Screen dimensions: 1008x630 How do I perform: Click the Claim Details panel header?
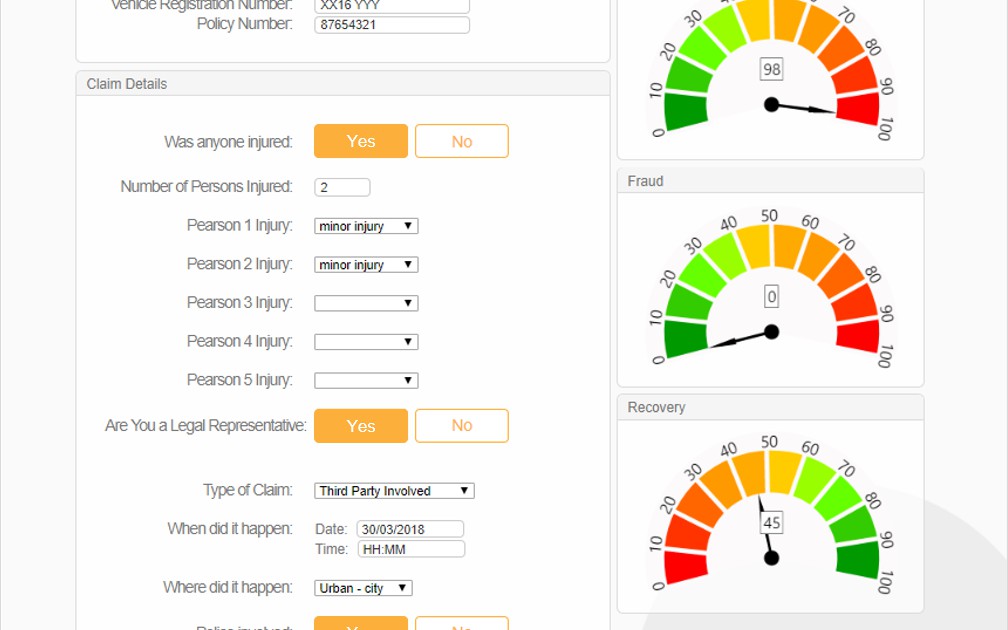click(343, 84)
